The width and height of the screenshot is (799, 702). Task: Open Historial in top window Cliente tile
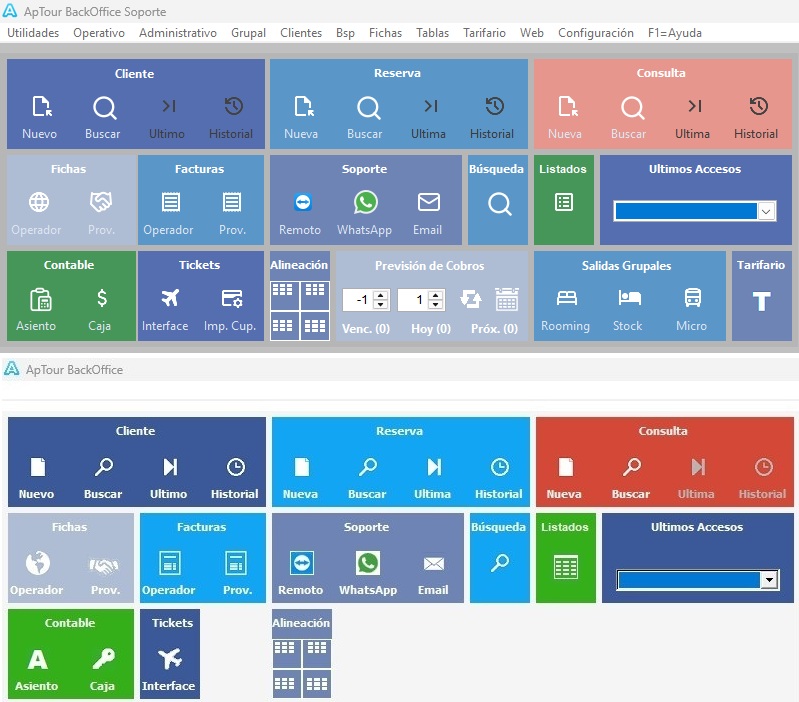[231, 118]
